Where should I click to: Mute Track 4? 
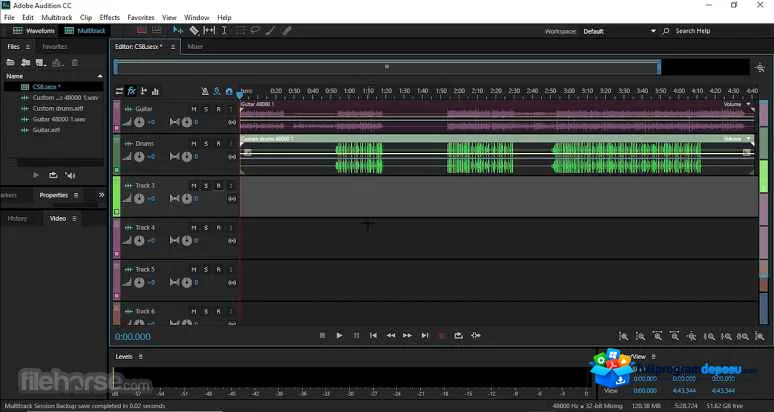coord(194,227)
